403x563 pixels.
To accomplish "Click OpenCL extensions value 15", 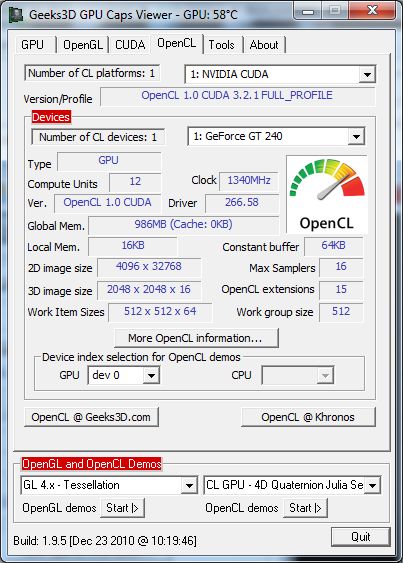I will coord(341,290).
